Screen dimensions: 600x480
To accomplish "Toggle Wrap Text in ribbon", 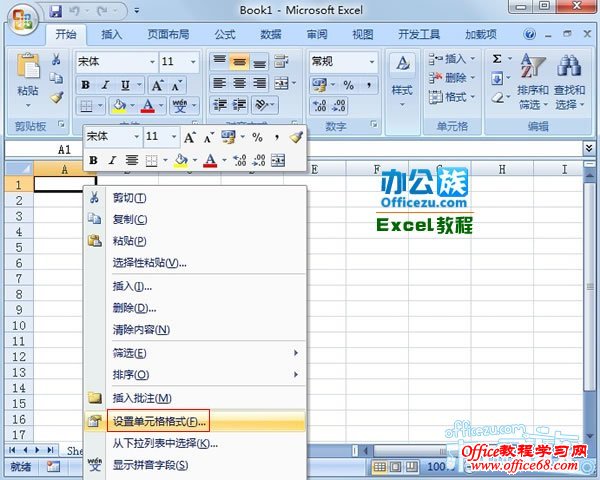I will pyautogui.click(x=281, y=60).
